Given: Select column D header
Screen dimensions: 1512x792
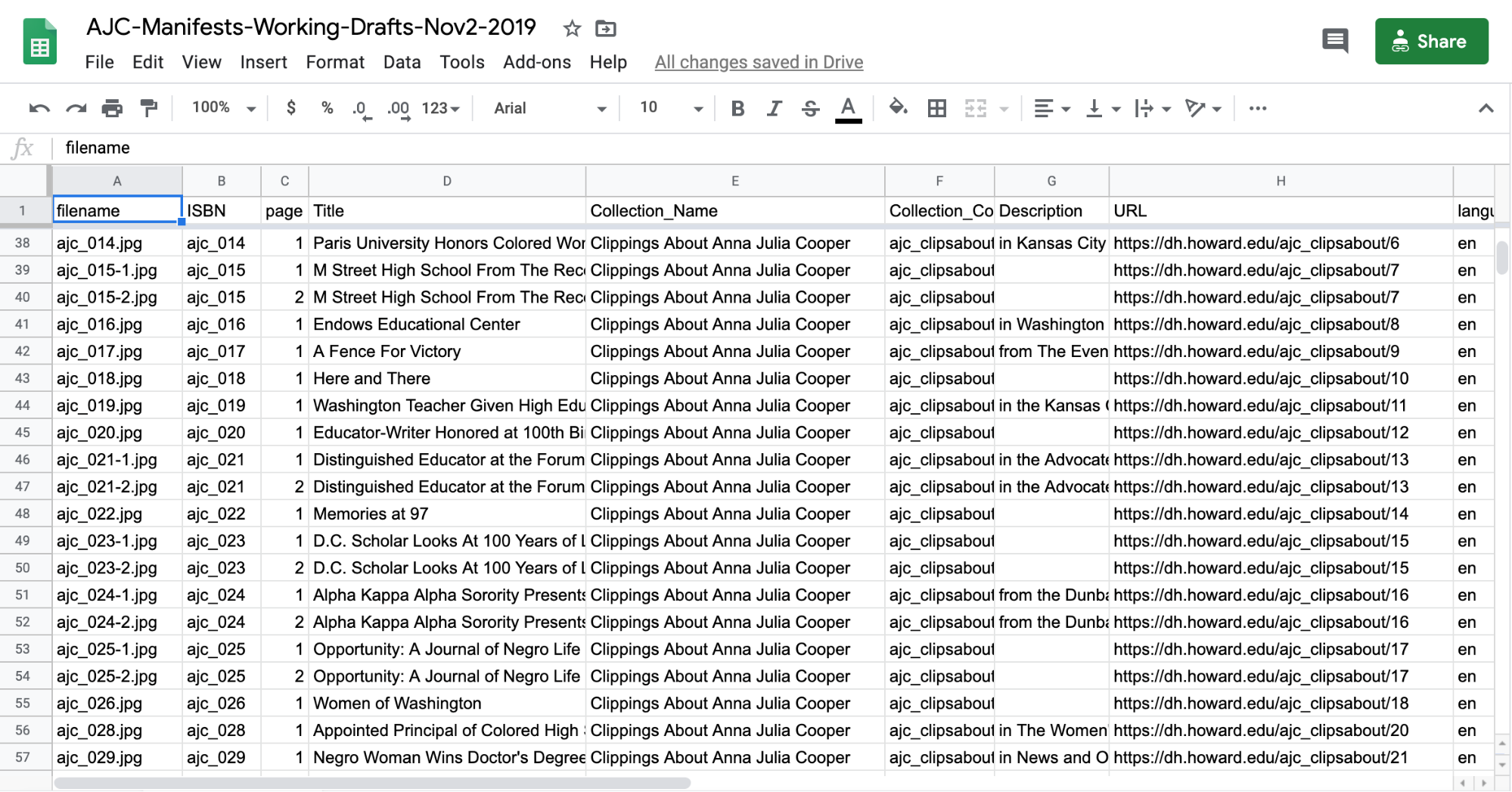Looking at the screenshot, I should click(447, 181).
